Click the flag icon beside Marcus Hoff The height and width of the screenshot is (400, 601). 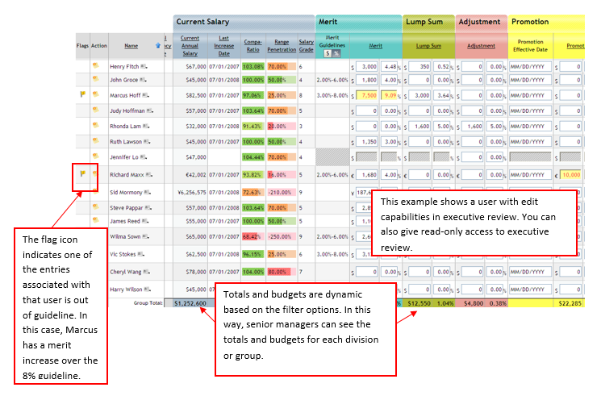click(83, 95)
